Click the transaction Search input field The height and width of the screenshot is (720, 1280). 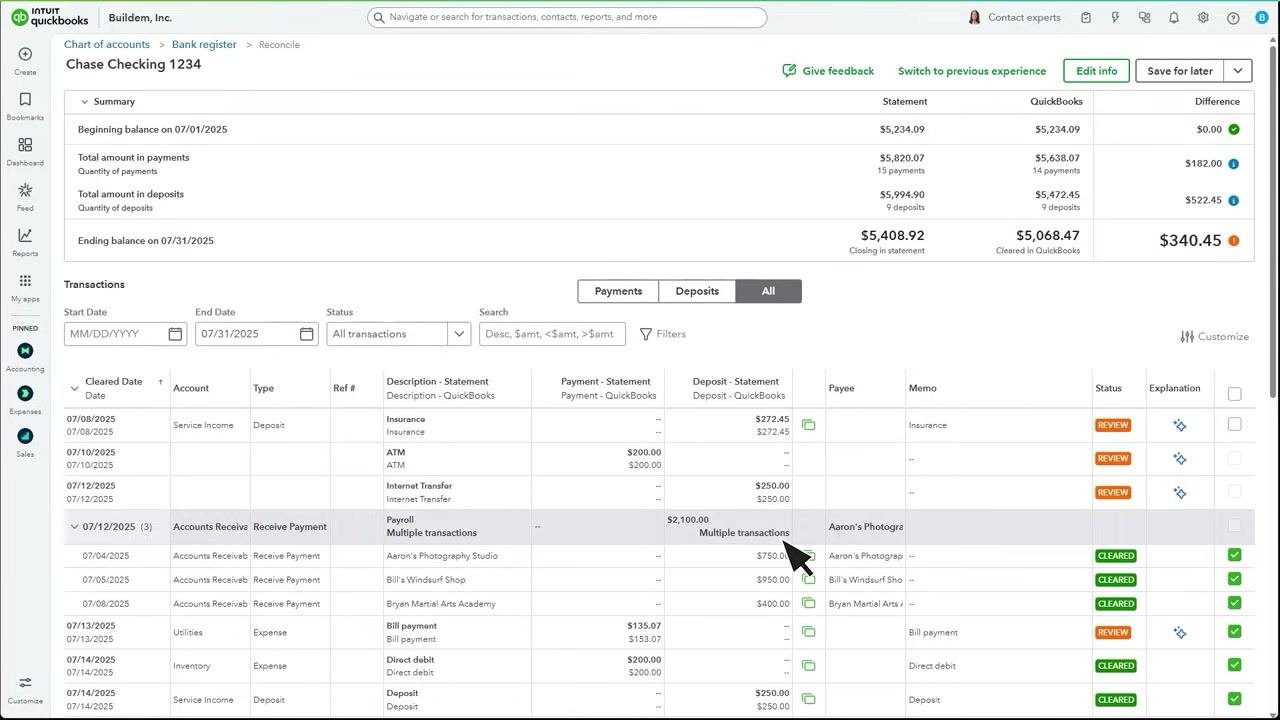coord(552,334)
